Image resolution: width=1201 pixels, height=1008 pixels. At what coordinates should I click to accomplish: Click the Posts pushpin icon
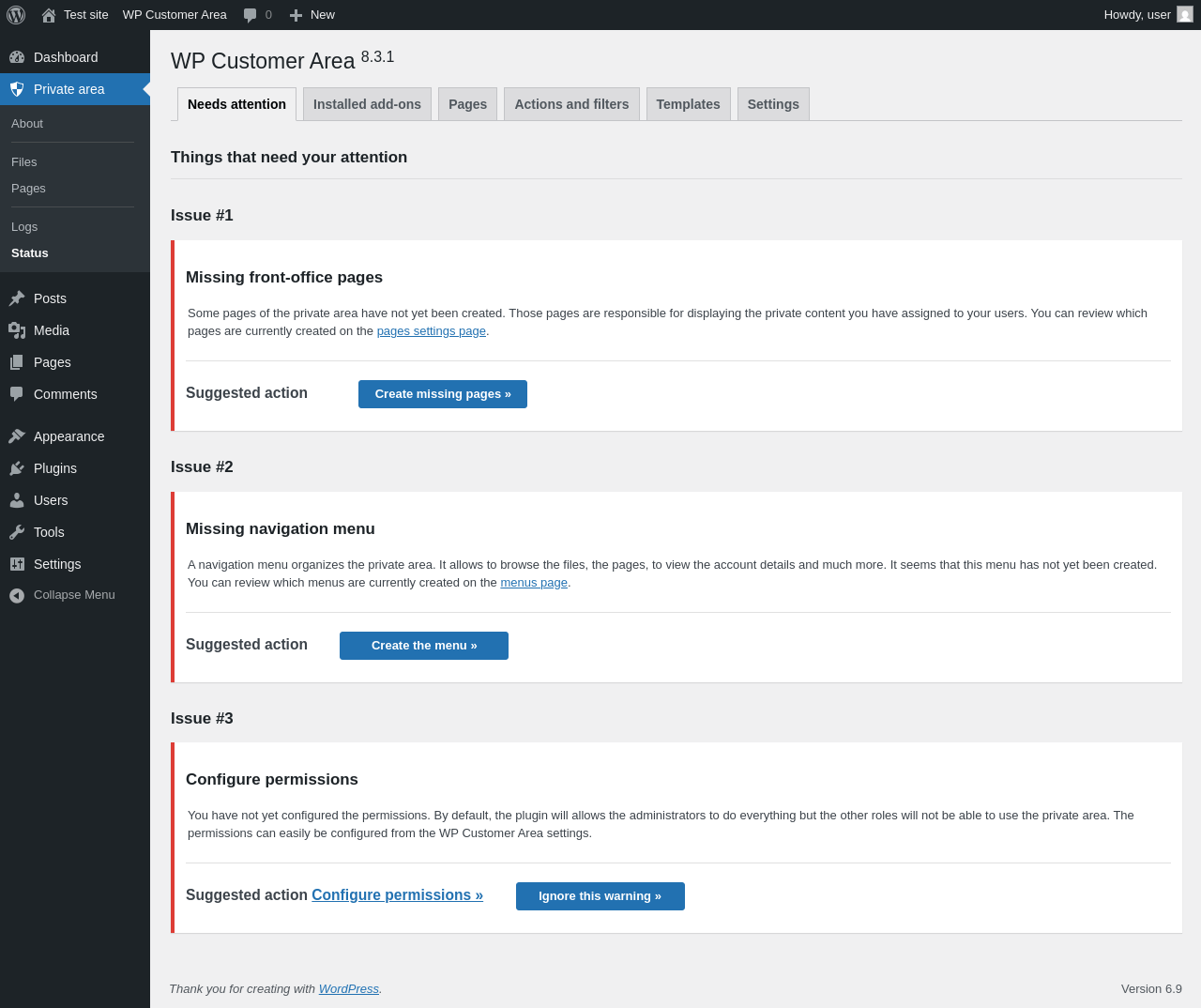click(17, 298)
